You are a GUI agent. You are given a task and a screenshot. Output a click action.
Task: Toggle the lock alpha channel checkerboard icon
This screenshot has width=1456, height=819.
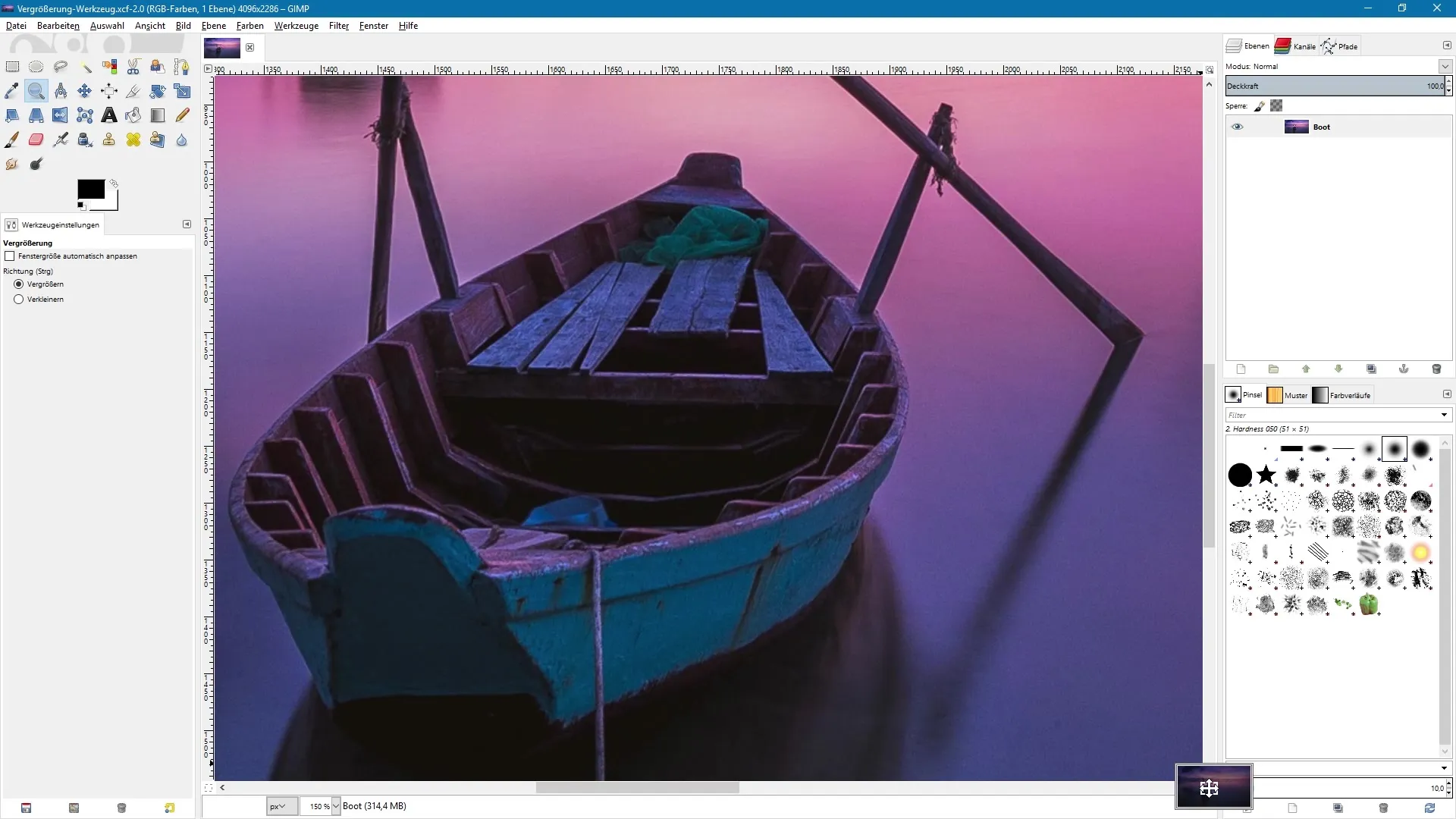coord(1277,106)
